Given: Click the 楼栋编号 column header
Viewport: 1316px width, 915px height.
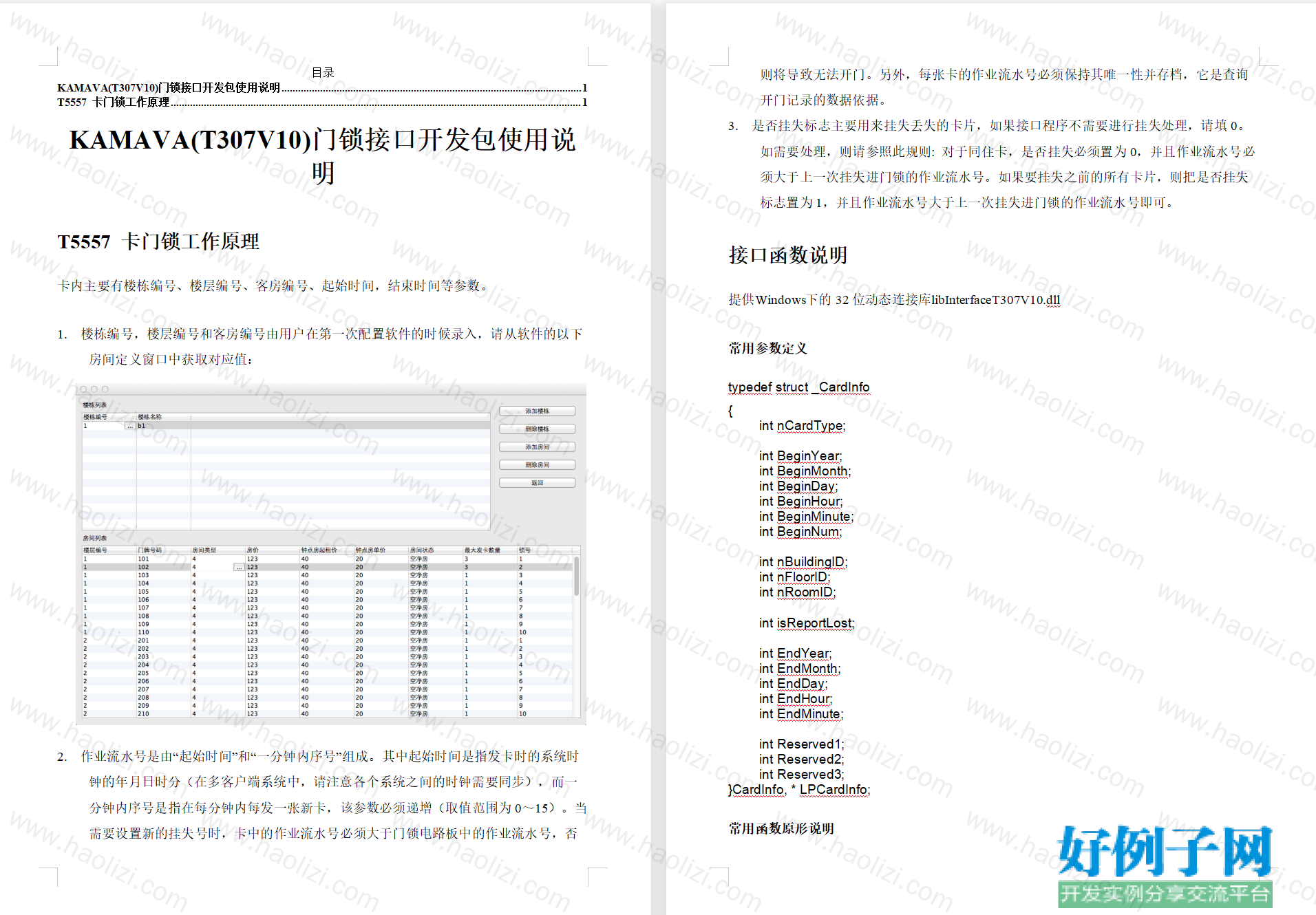Looking at the screenshot, I should [x=96, y=417].
